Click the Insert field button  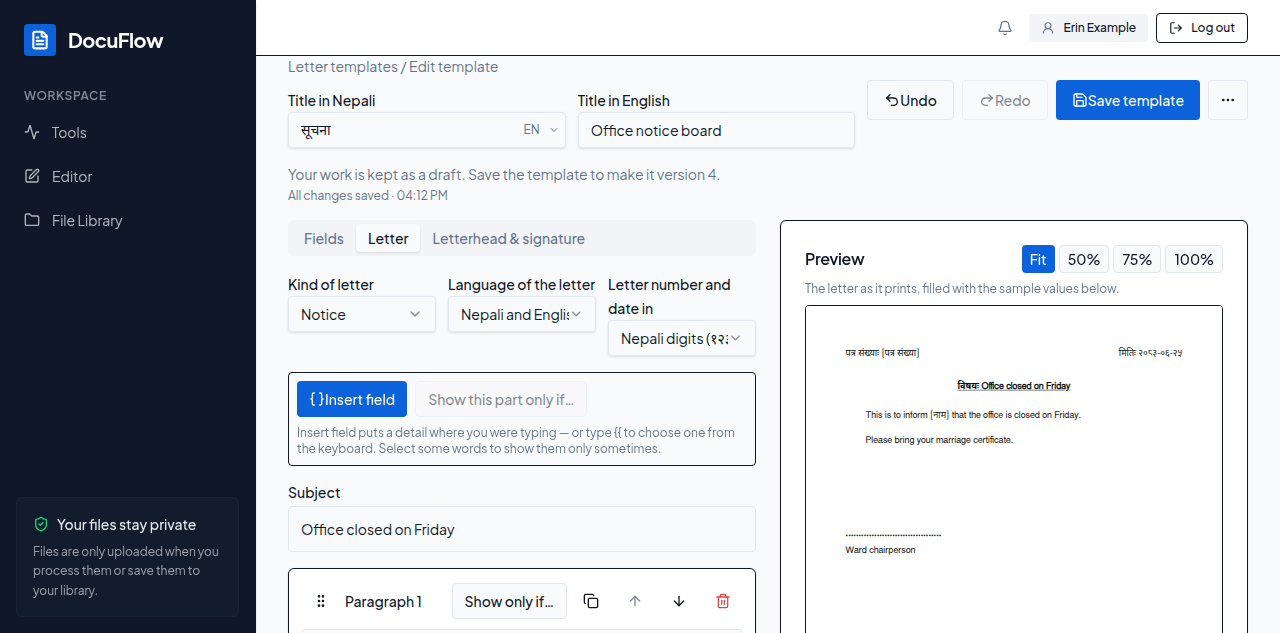pos(352,399)
